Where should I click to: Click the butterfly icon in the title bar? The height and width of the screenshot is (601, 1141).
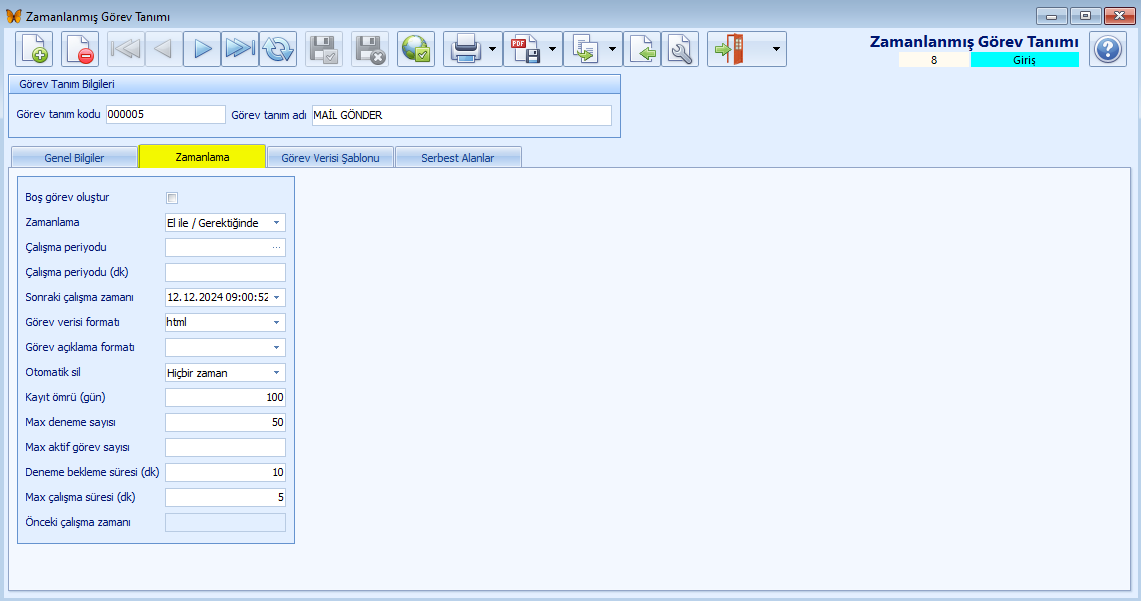[13, 16]
